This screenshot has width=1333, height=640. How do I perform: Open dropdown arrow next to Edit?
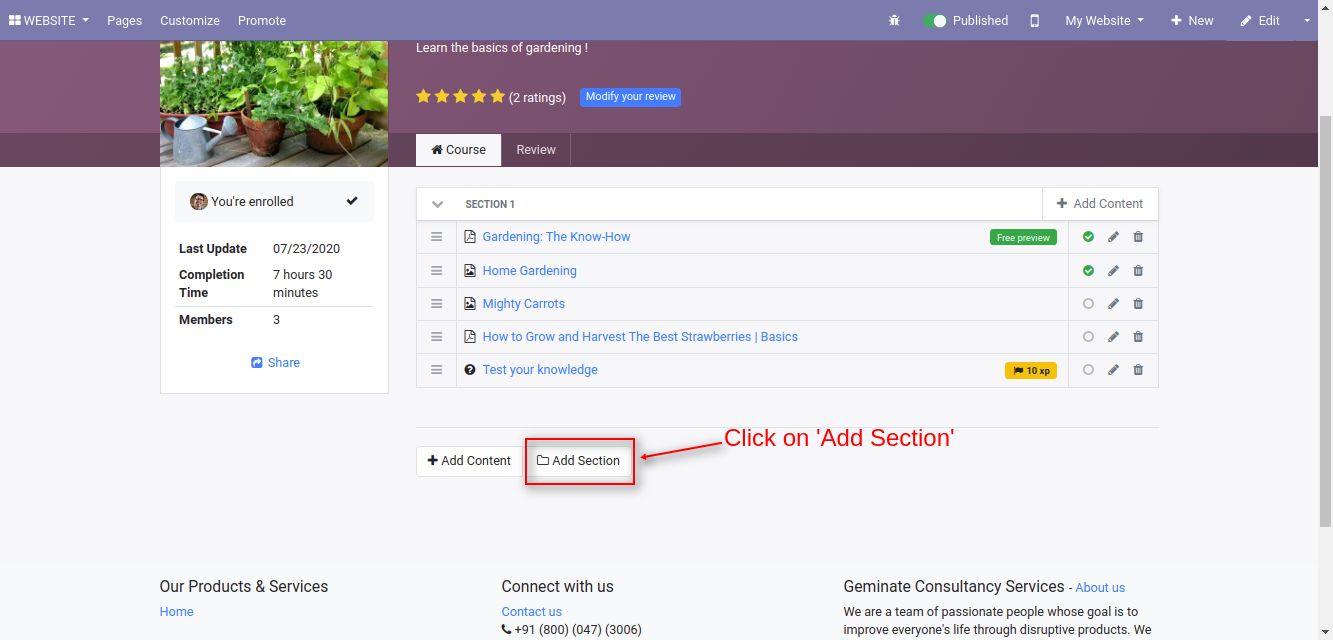pyautogui.click(x=1307, y=20)
